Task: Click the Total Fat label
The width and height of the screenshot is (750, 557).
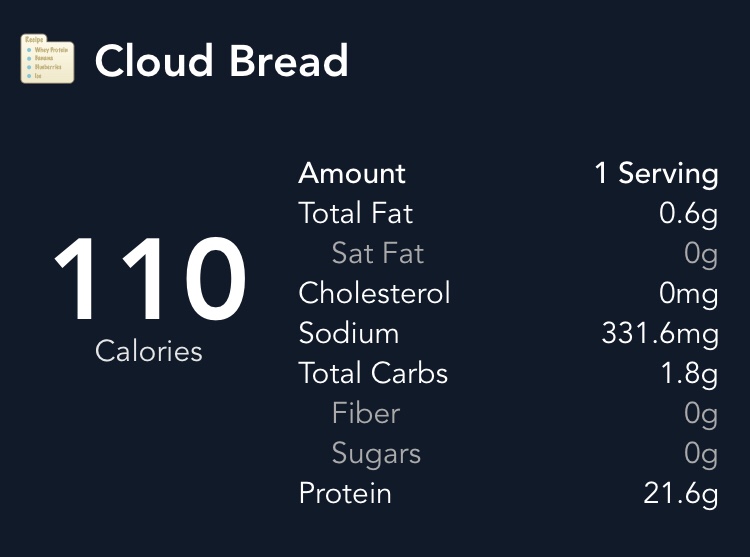Action: (x=355, y=213)
